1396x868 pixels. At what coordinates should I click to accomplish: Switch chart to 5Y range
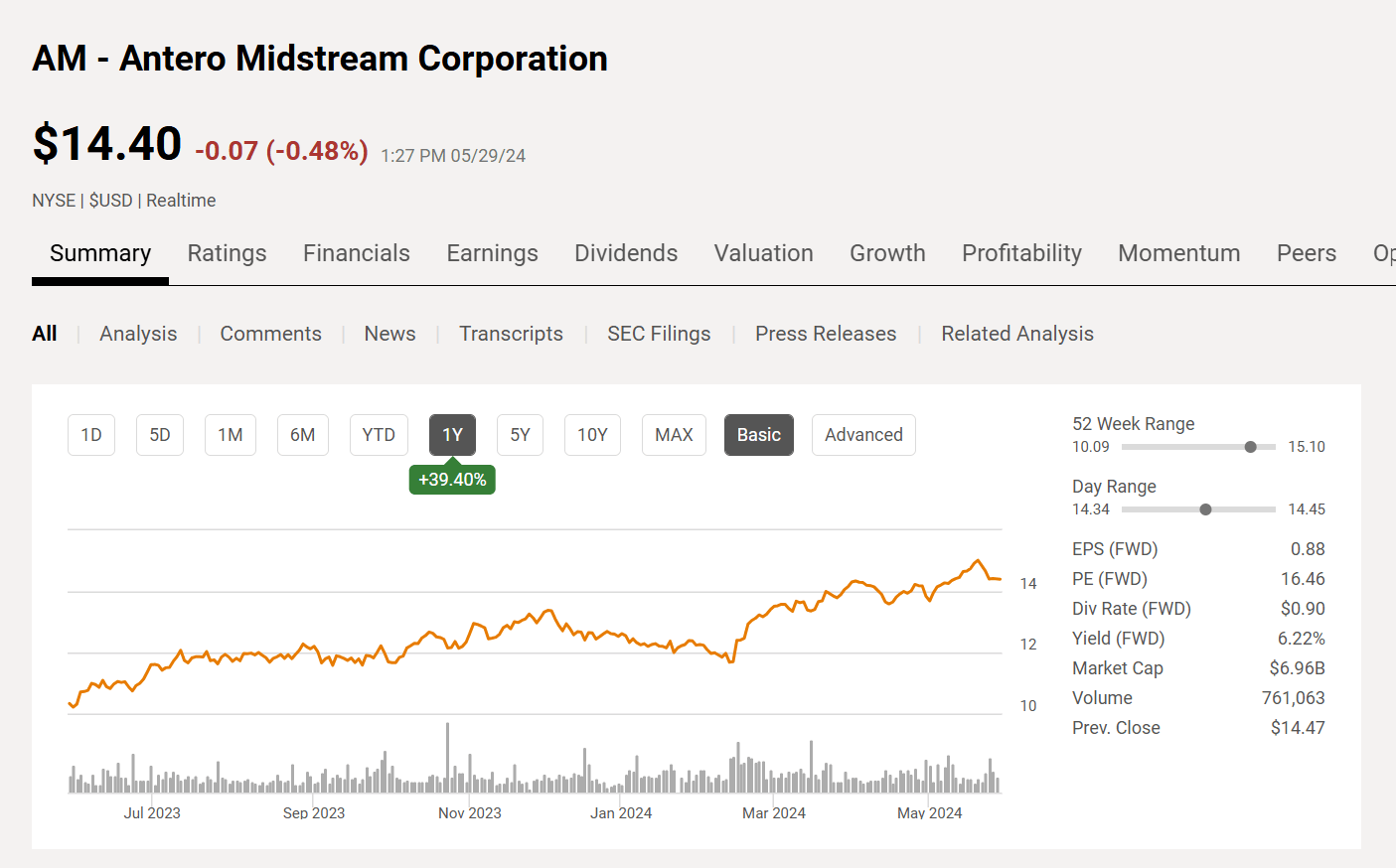(x=520, y=435)
